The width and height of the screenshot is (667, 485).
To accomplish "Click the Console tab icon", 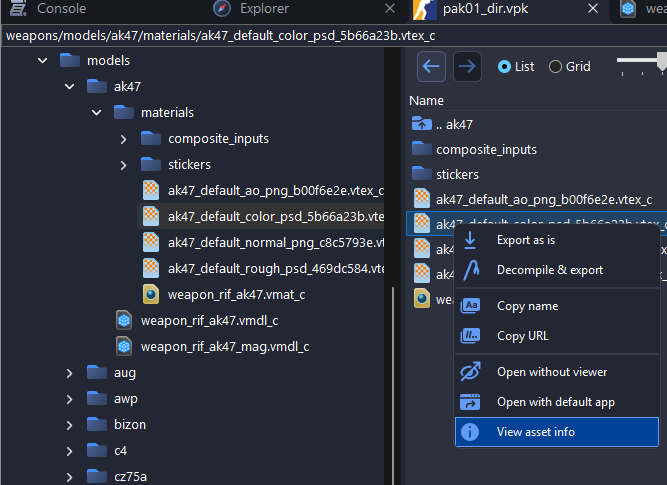I will 18,8.
